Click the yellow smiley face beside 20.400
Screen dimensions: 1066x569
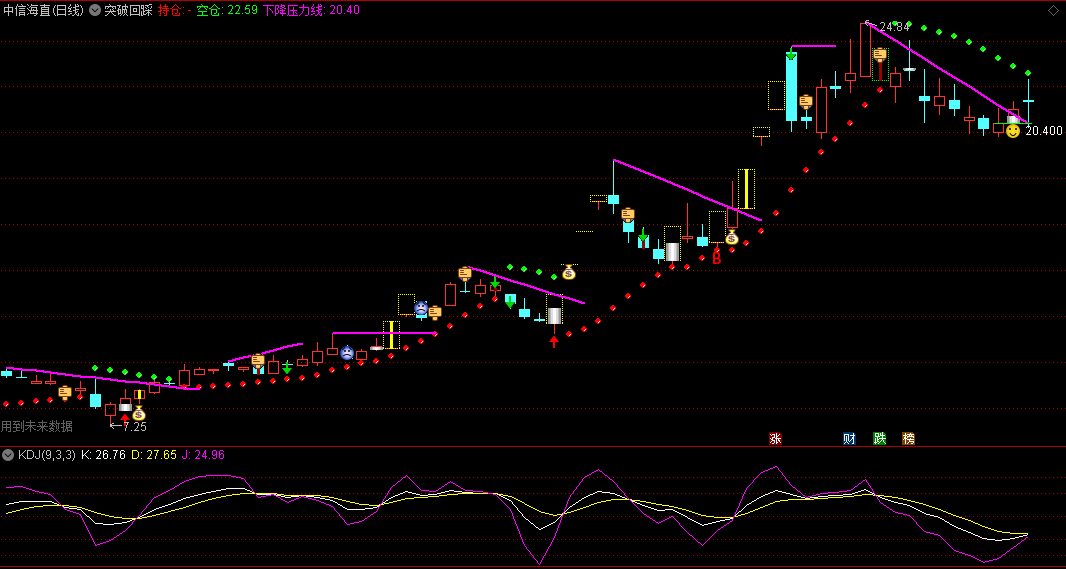coord(1013,131)
